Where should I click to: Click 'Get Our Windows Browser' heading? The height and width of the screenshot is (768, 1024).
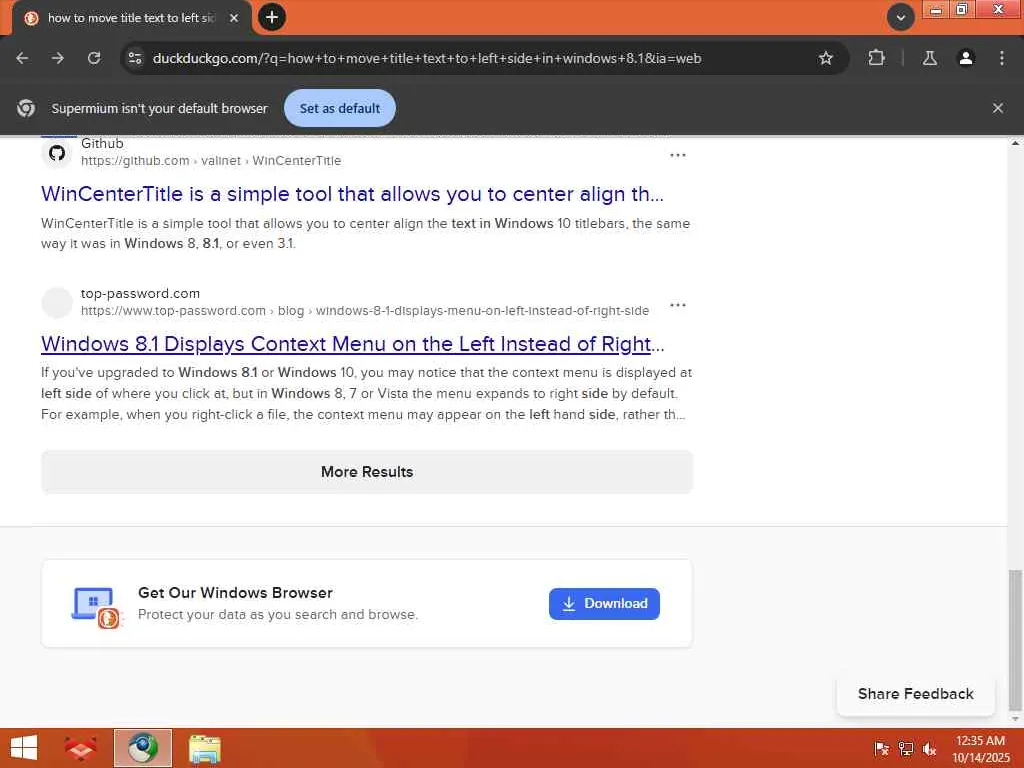(235, 592)
